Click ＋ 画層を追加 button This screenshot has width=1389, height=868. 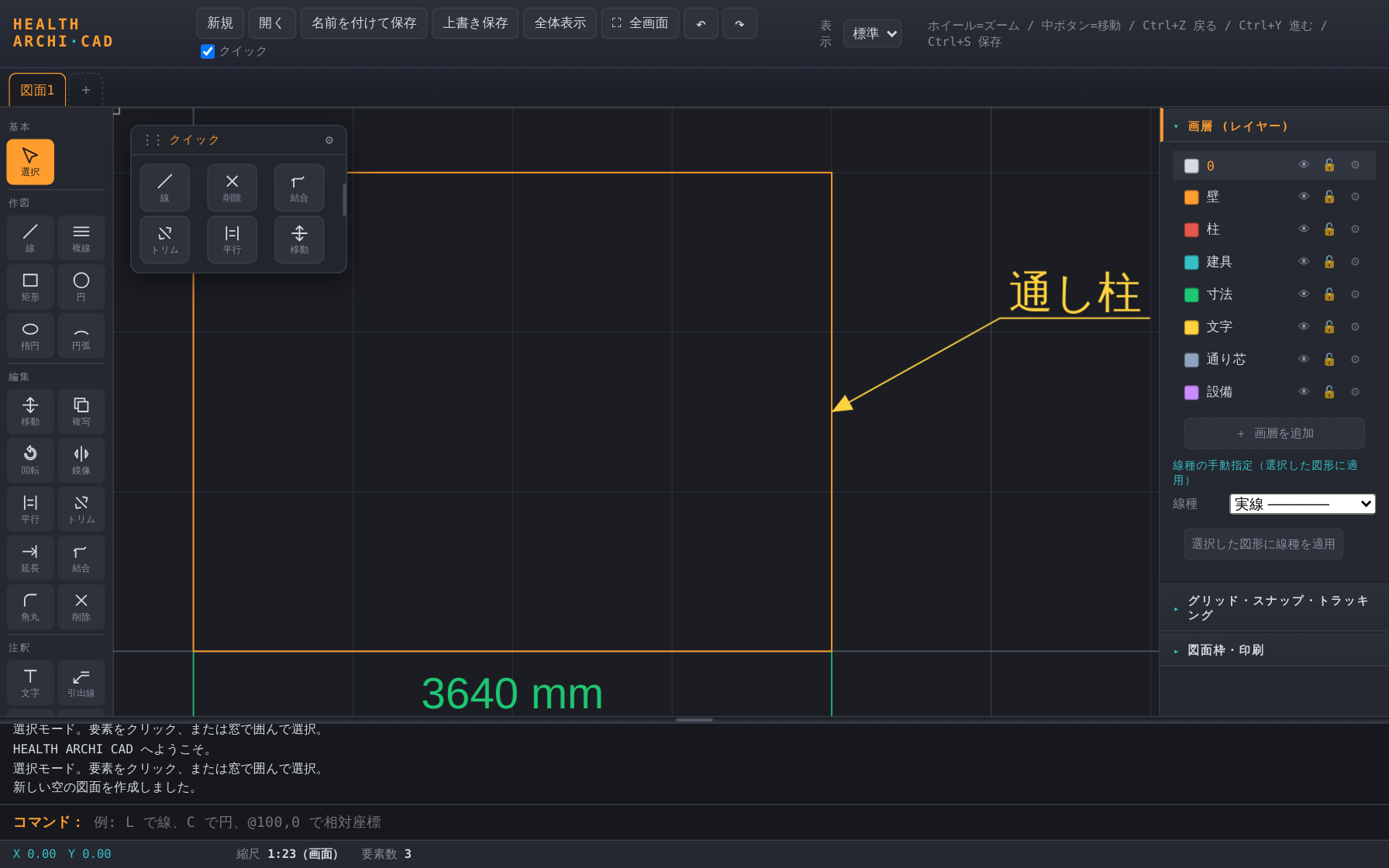tap(1274, 433)
